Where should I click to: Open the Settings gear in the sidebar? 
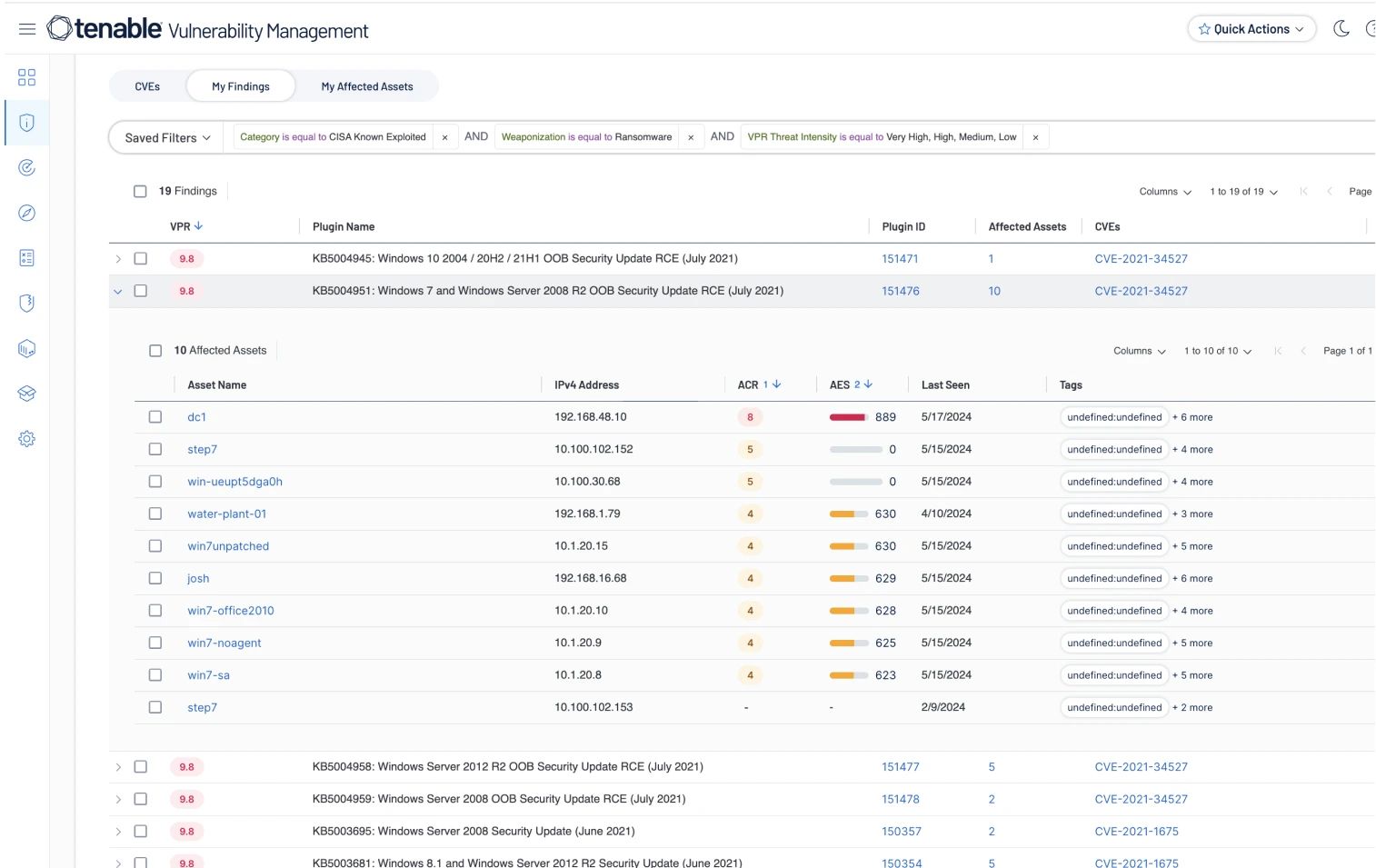[26, 439]
